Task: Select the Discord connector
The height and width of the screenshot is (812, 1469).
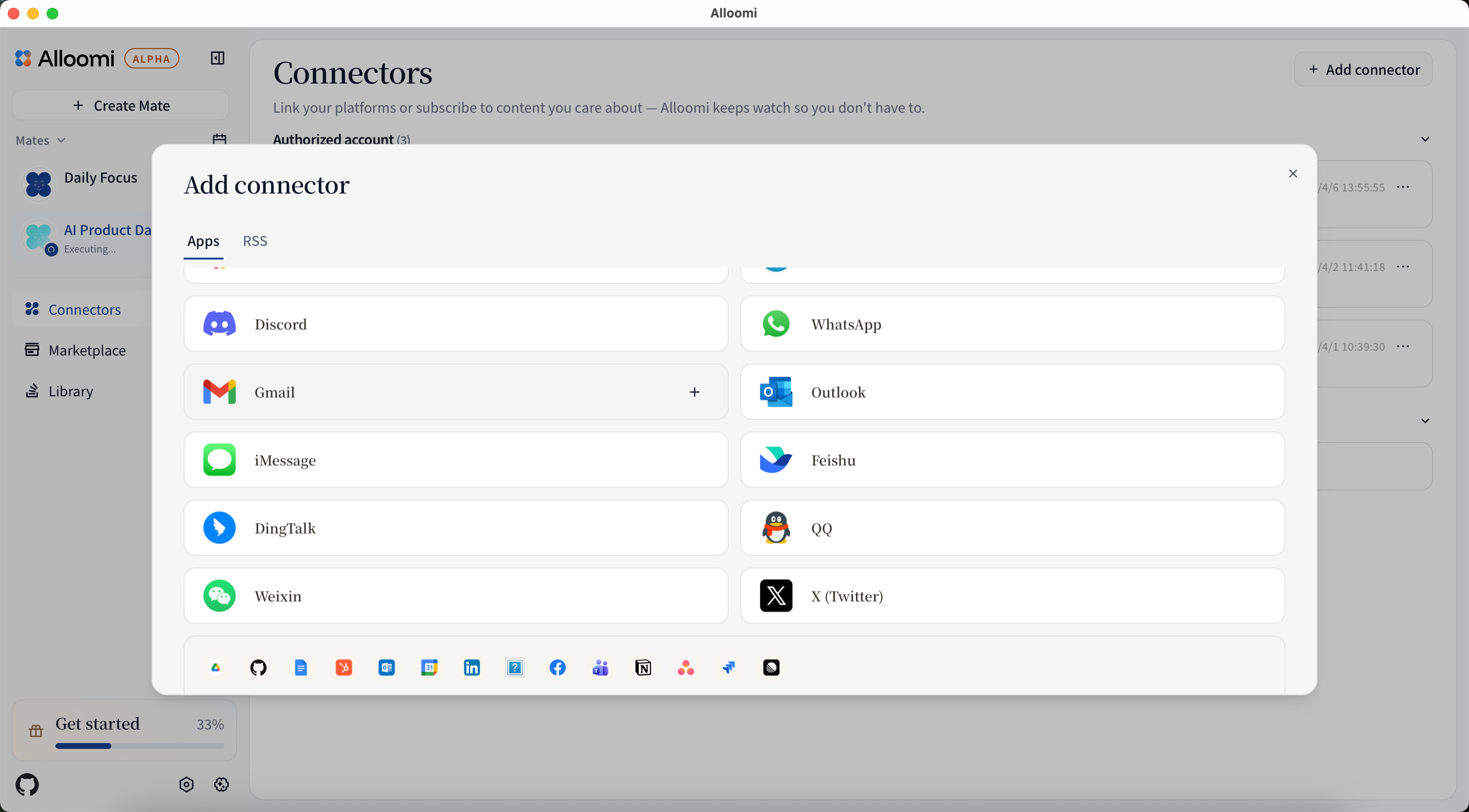Action: click(455, 324)
